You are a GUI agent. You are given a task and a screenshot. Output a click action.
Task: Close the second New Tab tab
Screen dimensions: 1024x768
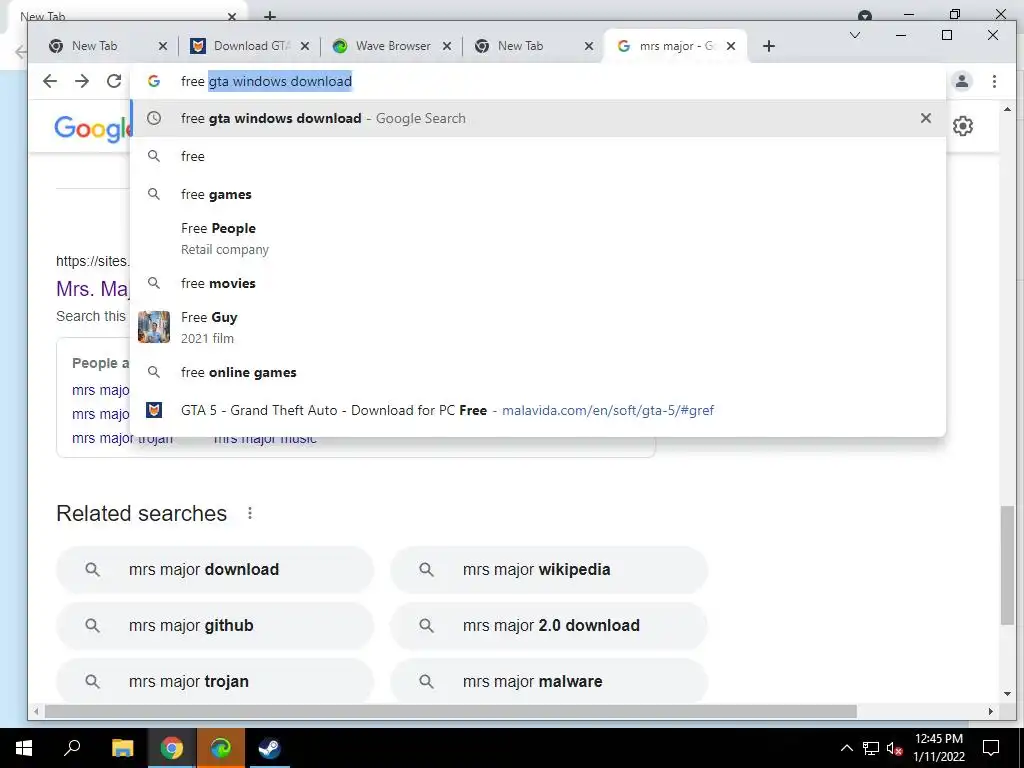[x=589, y=46]
